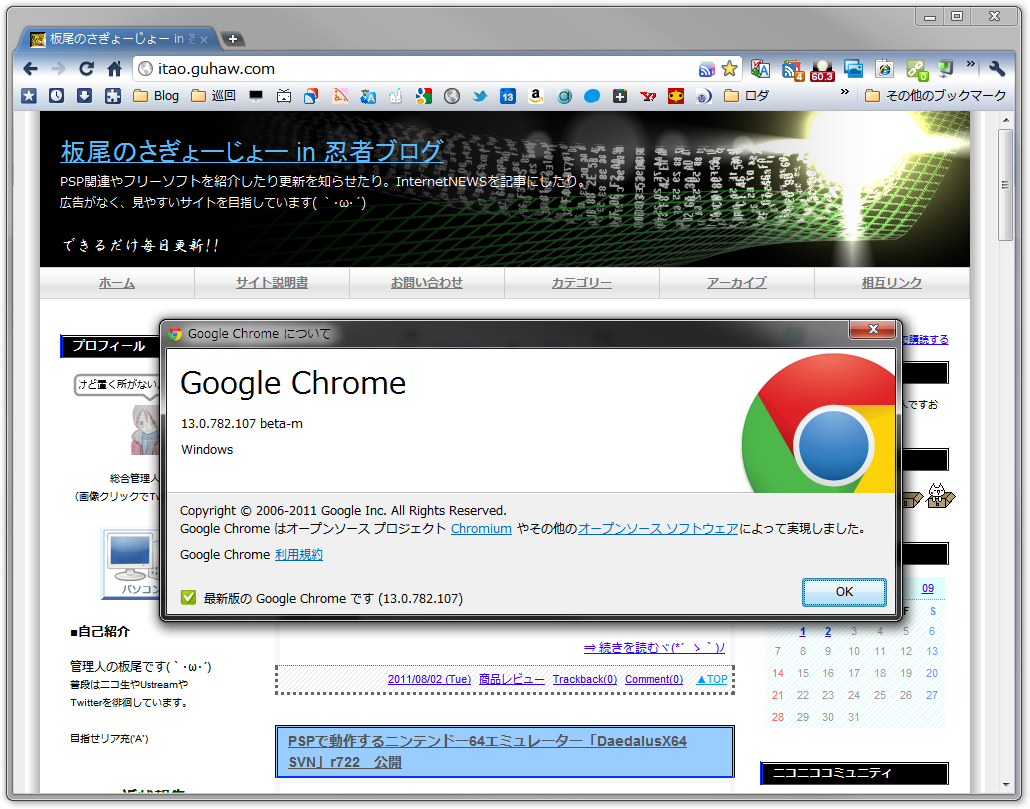This screenshot has height=809, width=1030.
Task: Open the clock history shortcut in bookmarks bar
Action: tap(57, 96)
